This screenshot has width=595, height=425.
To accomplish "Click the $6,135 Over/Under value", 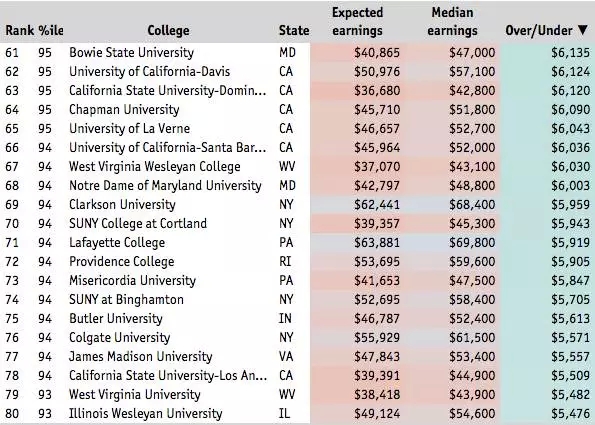I will pos(570,53).
